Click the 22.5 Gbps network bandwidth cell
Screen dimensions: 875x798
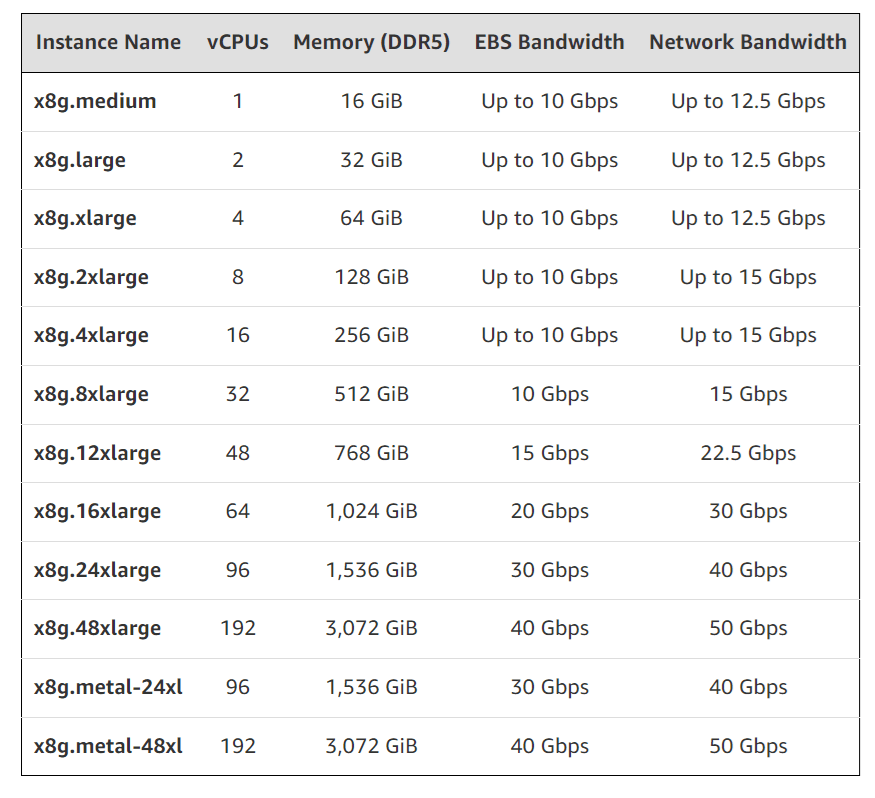[x=748, y=453]
